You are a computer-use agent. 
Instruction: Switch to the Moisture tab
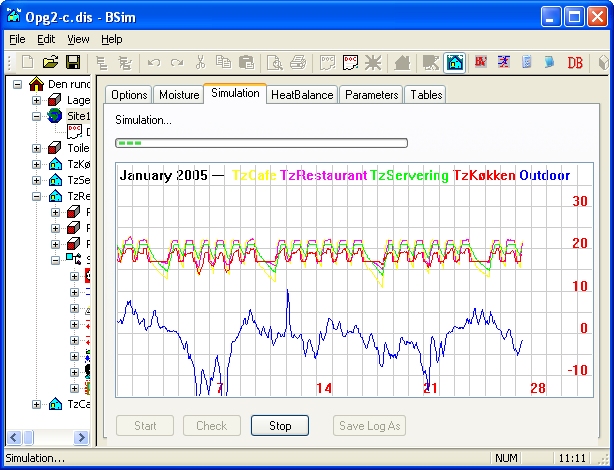179,95
